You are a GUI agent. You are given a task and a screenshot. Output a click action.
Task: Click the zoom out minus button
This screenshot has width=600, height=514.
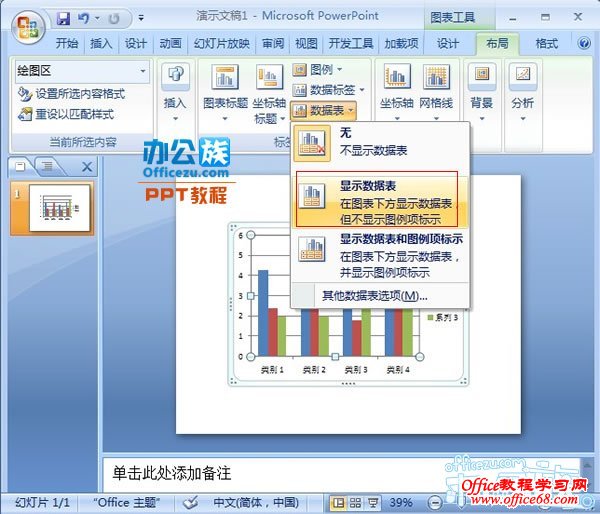click(435, 502)
